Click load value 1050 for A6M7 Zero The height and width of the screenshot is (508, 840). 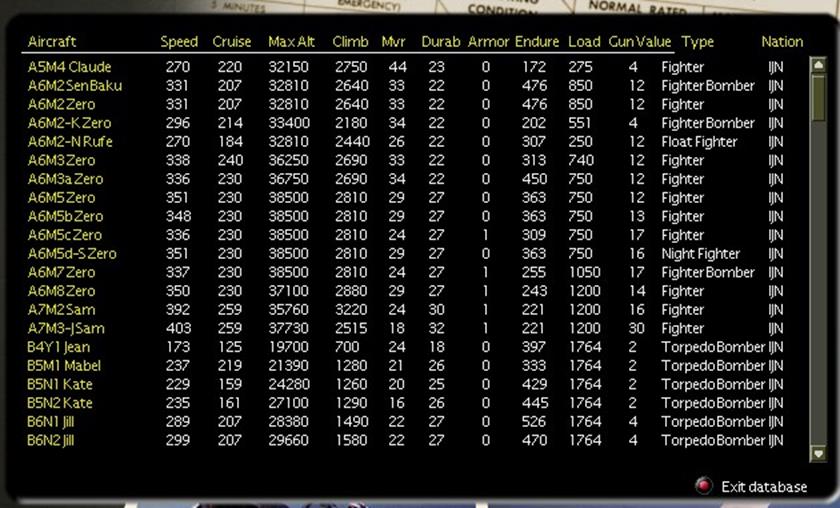coord(584,273)
